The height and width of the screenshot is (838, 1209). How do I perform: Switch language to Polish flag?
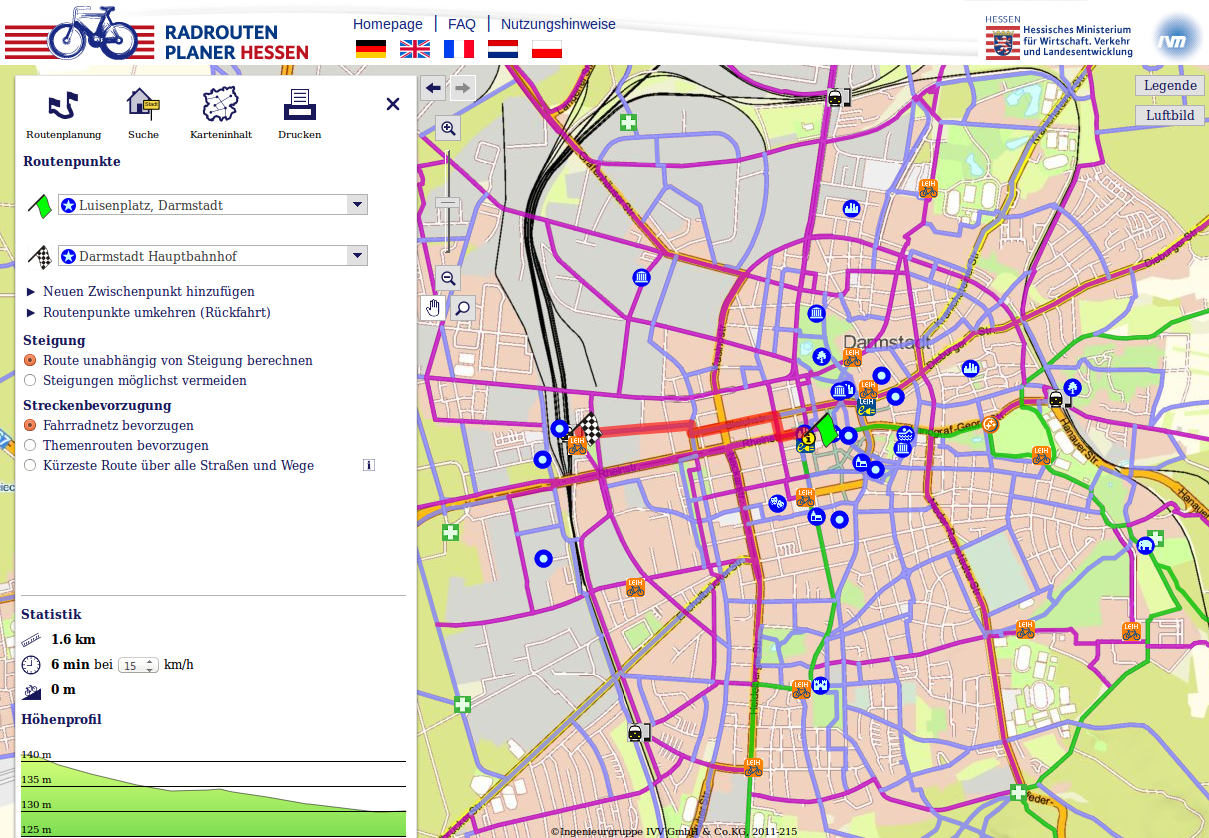point(547,49)
